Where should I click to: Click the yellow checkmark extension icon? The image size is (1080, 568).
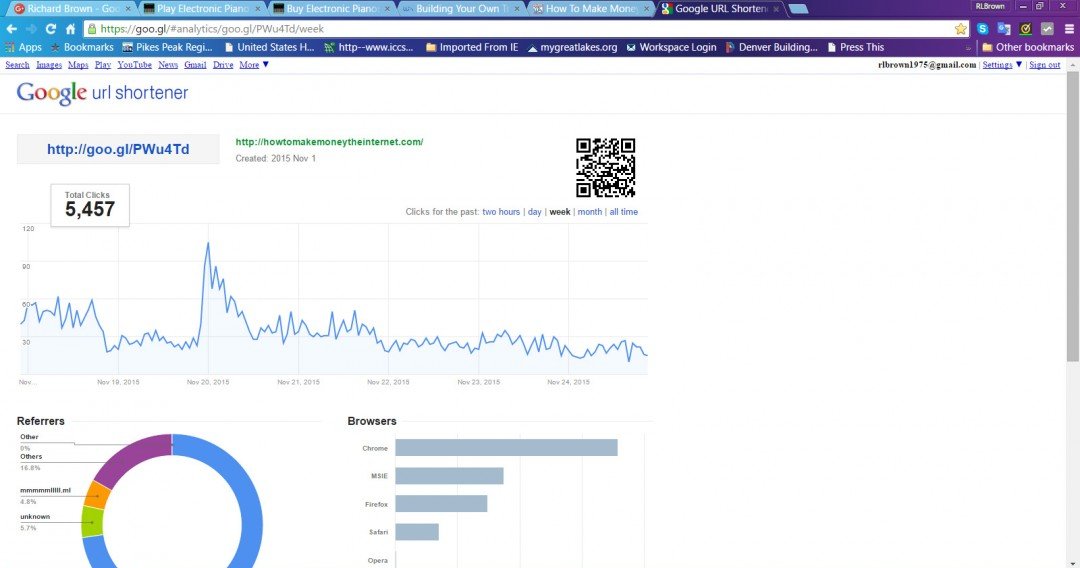pos(1026,29)
